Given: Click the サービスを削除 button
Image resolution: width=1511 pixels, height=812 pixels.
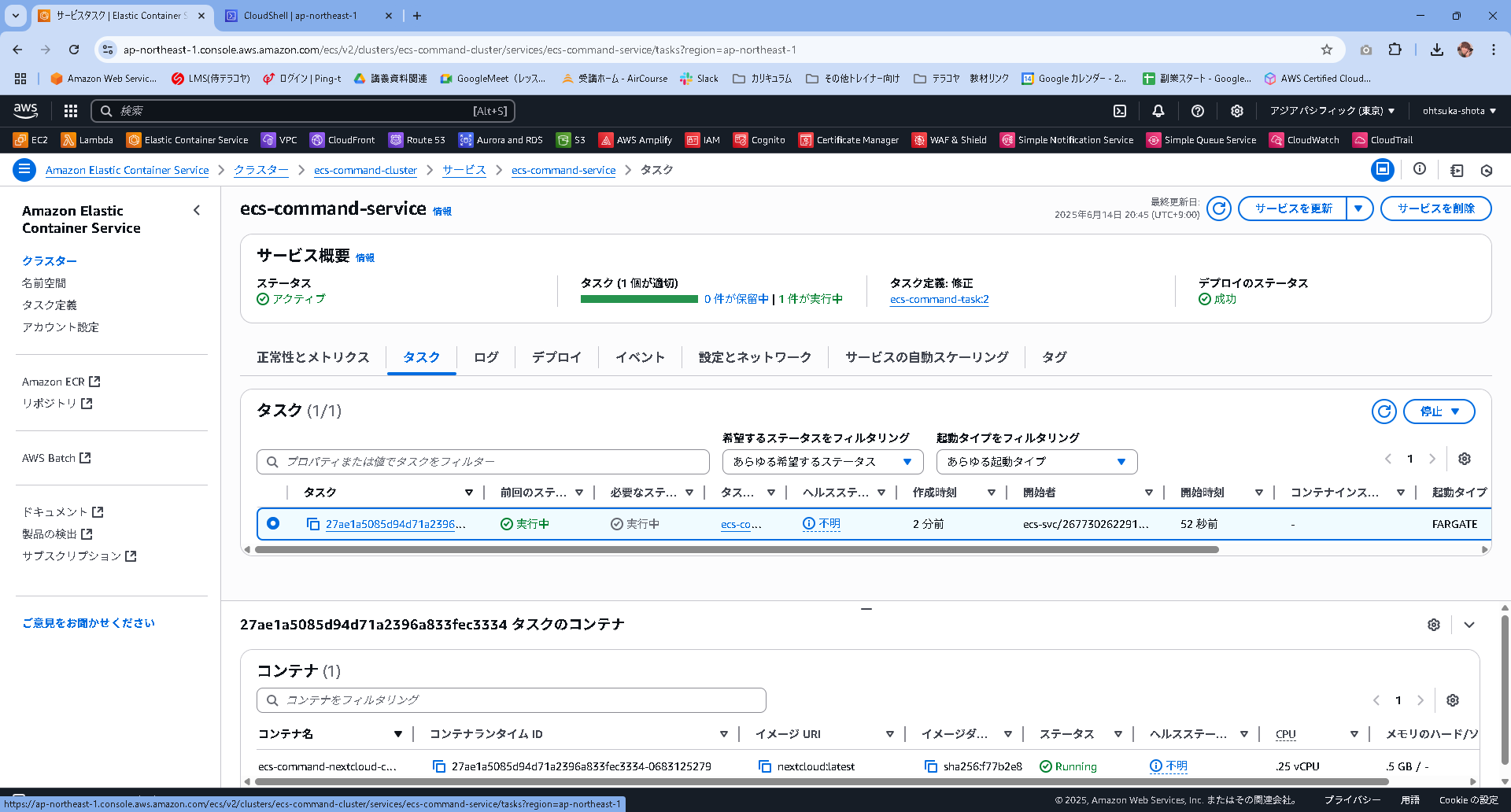Looking at the screenshot, I should tap(1435, 209).
